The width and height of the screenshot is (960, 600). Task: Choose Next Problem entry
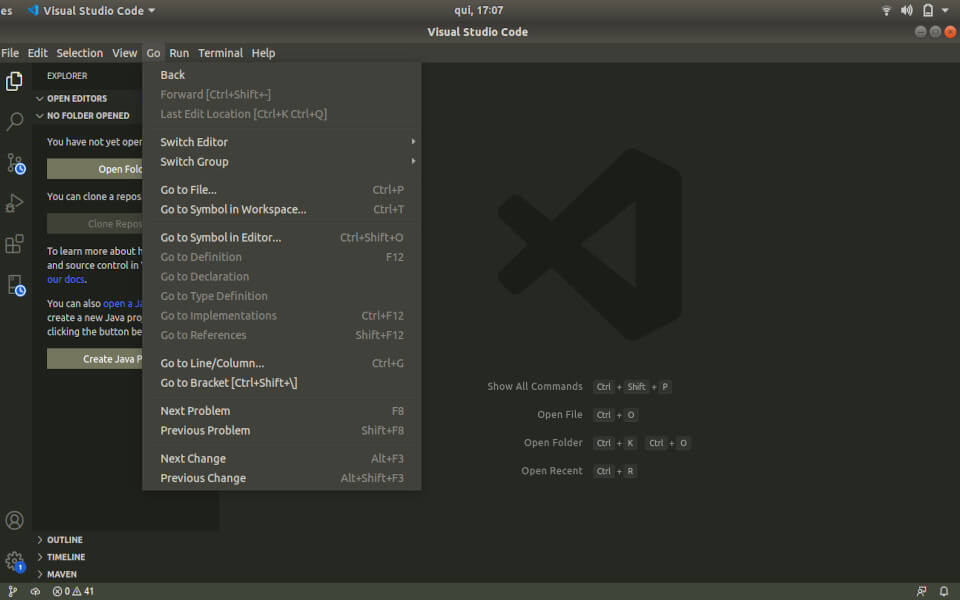point(282,411)
